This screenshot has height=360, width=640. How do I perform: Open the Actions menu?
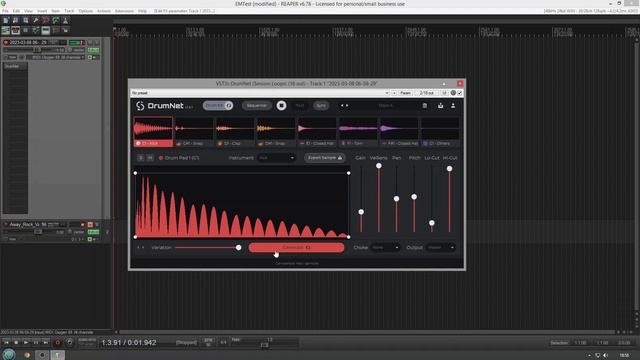104,11
